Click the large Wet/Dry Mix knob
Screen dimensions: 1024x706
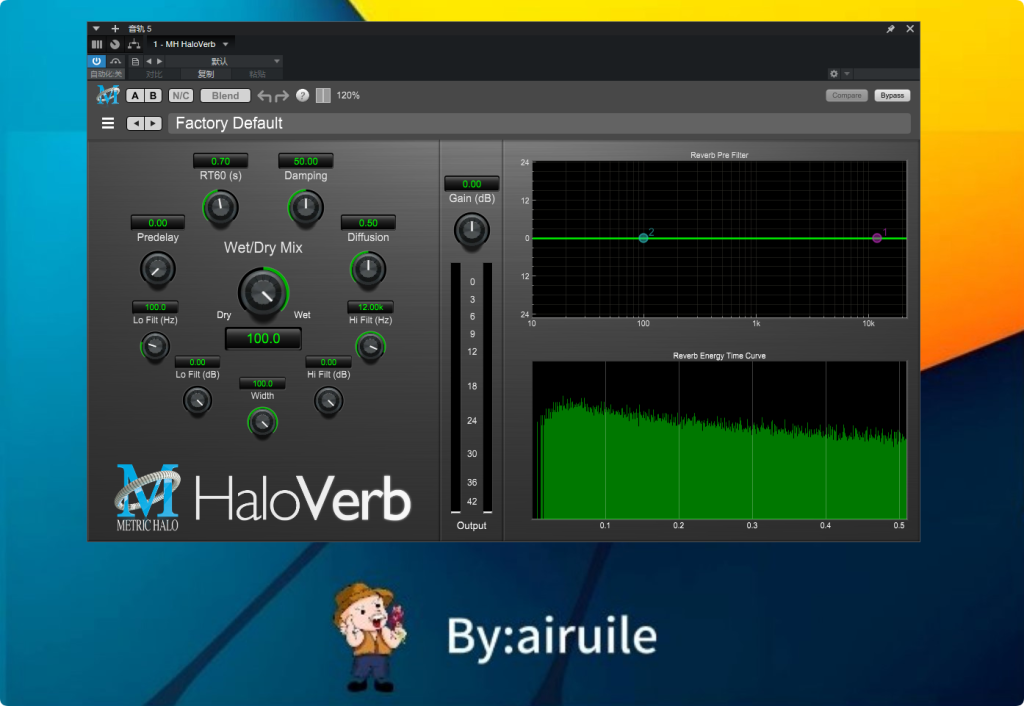(263, 293)
